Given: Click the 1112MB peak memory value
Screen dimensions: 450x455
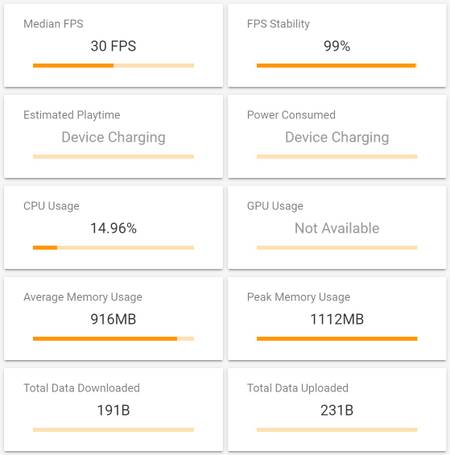Looking at the screenshot, I should pyautogui.click(x=337, y=319).
